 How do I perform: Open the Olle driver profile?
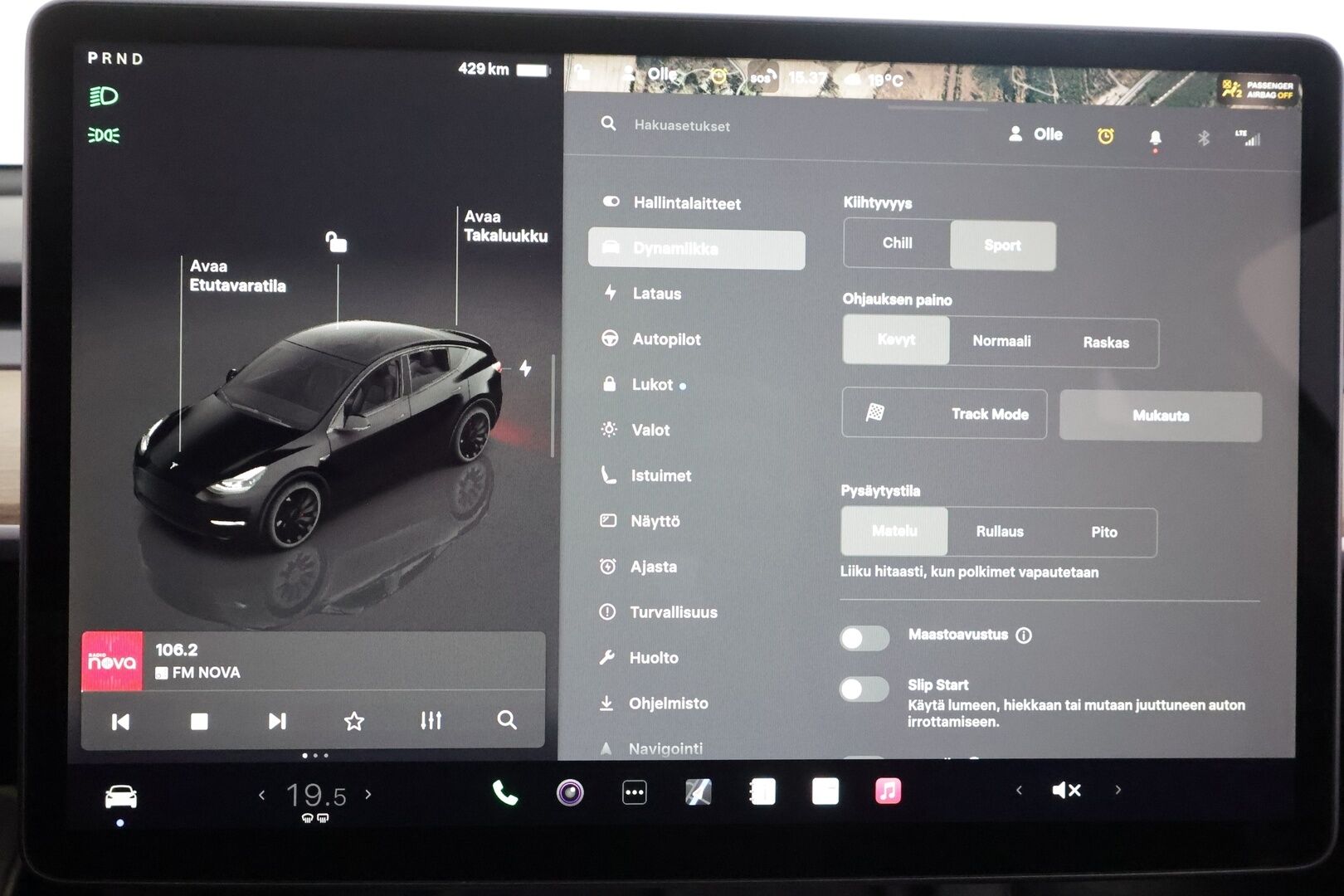point(1035,134)
